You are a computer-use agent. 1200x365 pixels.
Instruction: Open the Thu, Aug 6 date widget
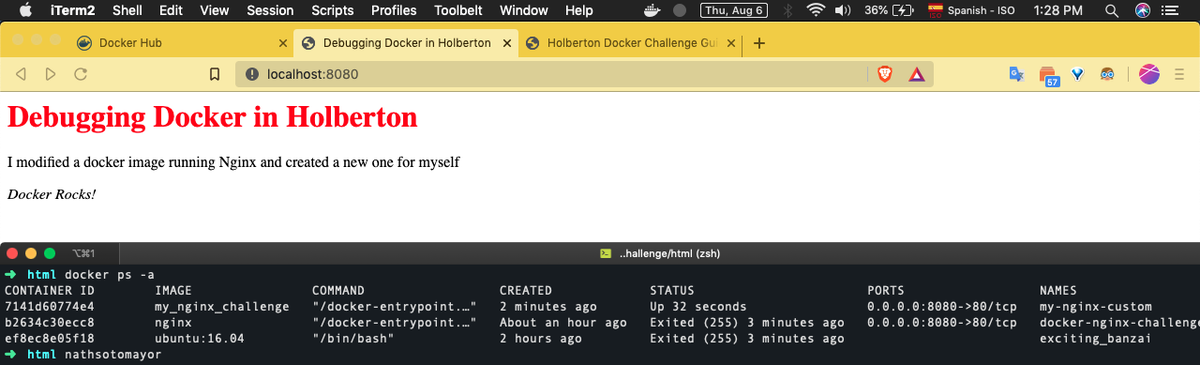pyautogui.click(x=734, y=11)
